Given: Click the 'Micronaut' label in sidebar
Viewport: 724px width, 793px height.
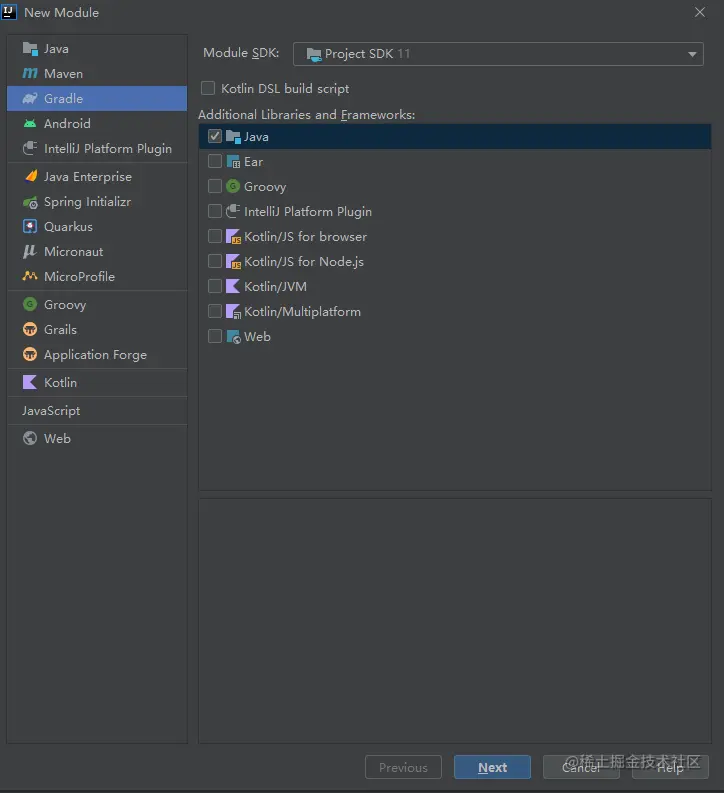Looking at the screenshot, I should [x=73, y=251].
